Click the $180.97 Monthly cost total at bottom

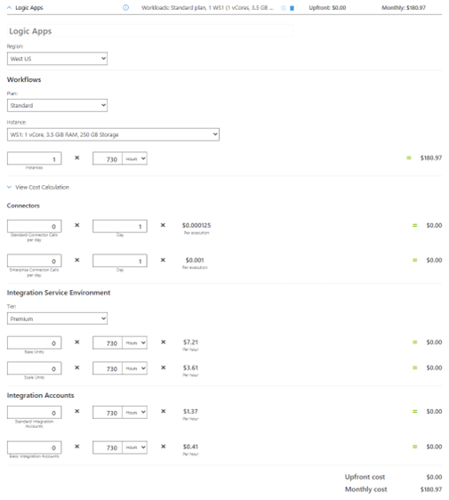coord(431,489)
